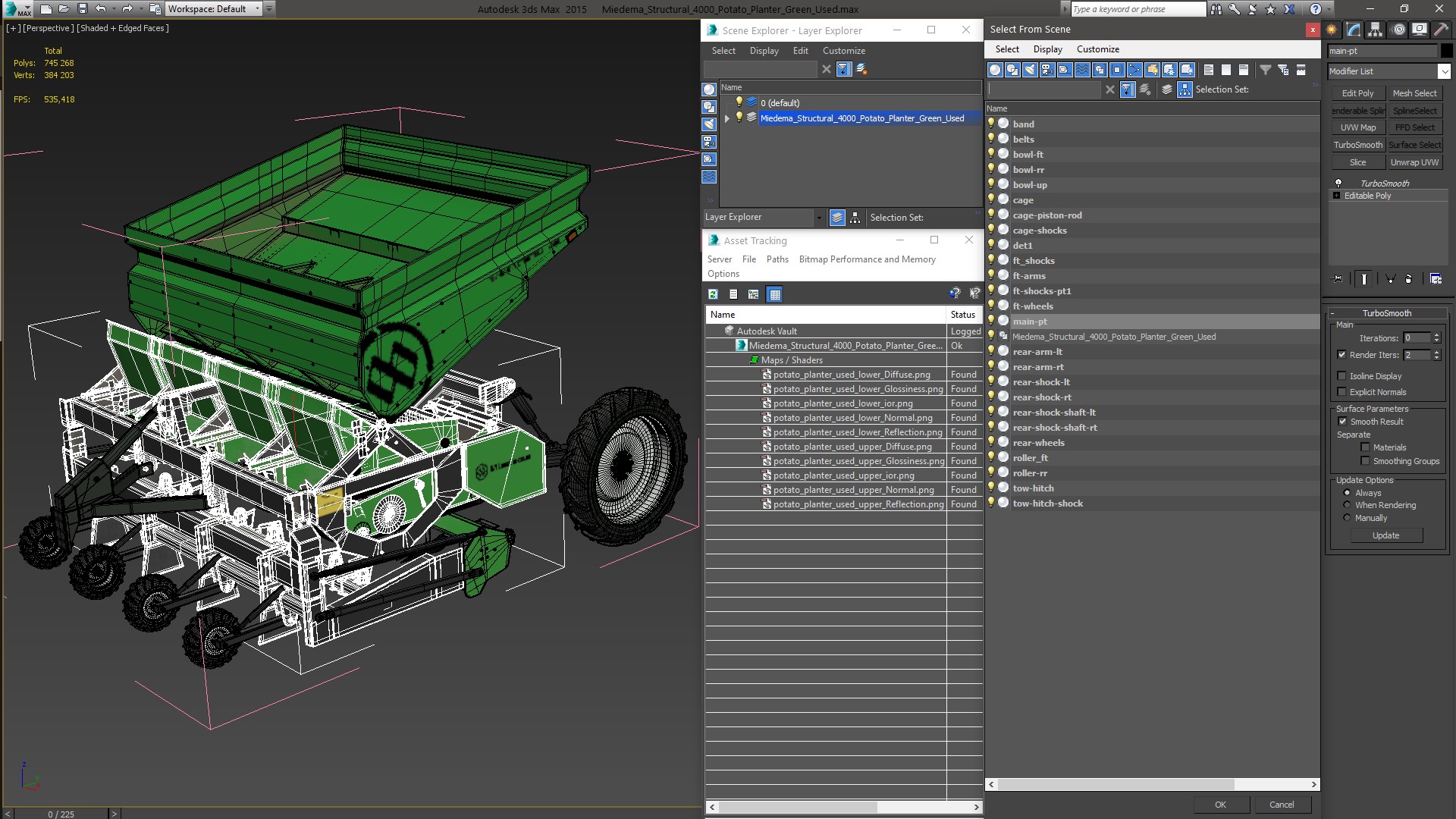
Task: Open Asset Tracking Paths menu
Action: (x=777, y=259)
